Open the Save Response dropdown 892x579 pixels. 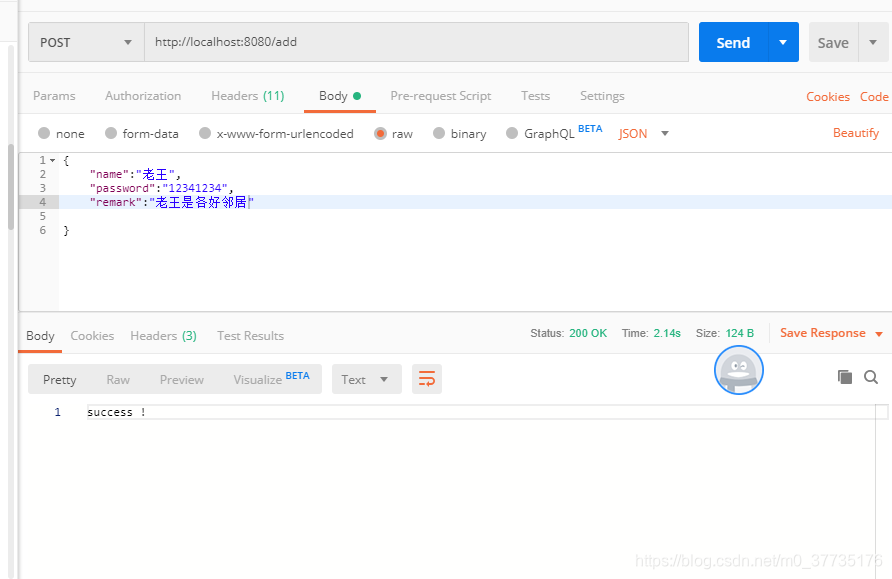click(831, 333)
